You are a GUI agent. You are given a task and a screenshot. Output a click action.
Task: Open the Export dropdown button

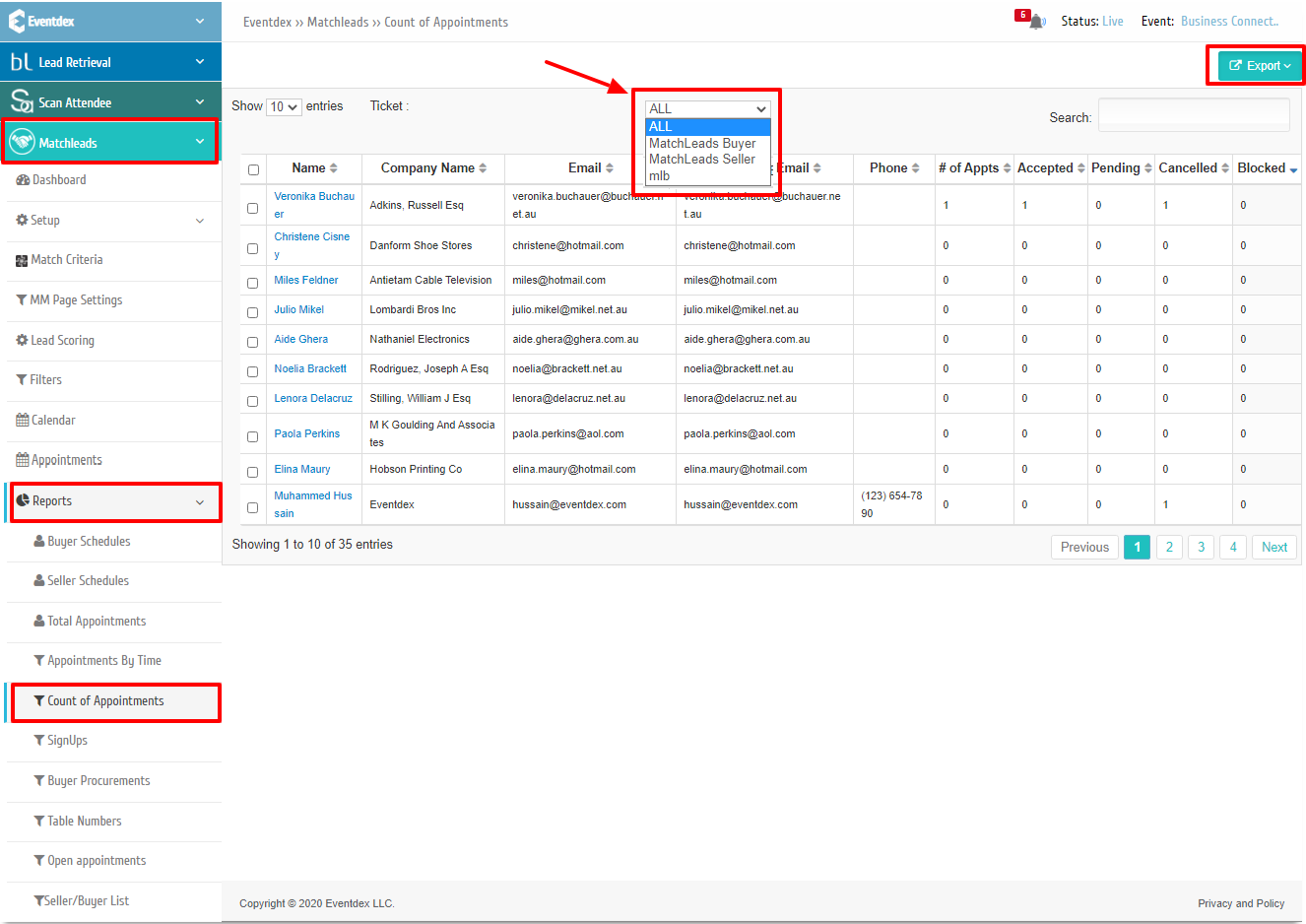click(1260, 66)
